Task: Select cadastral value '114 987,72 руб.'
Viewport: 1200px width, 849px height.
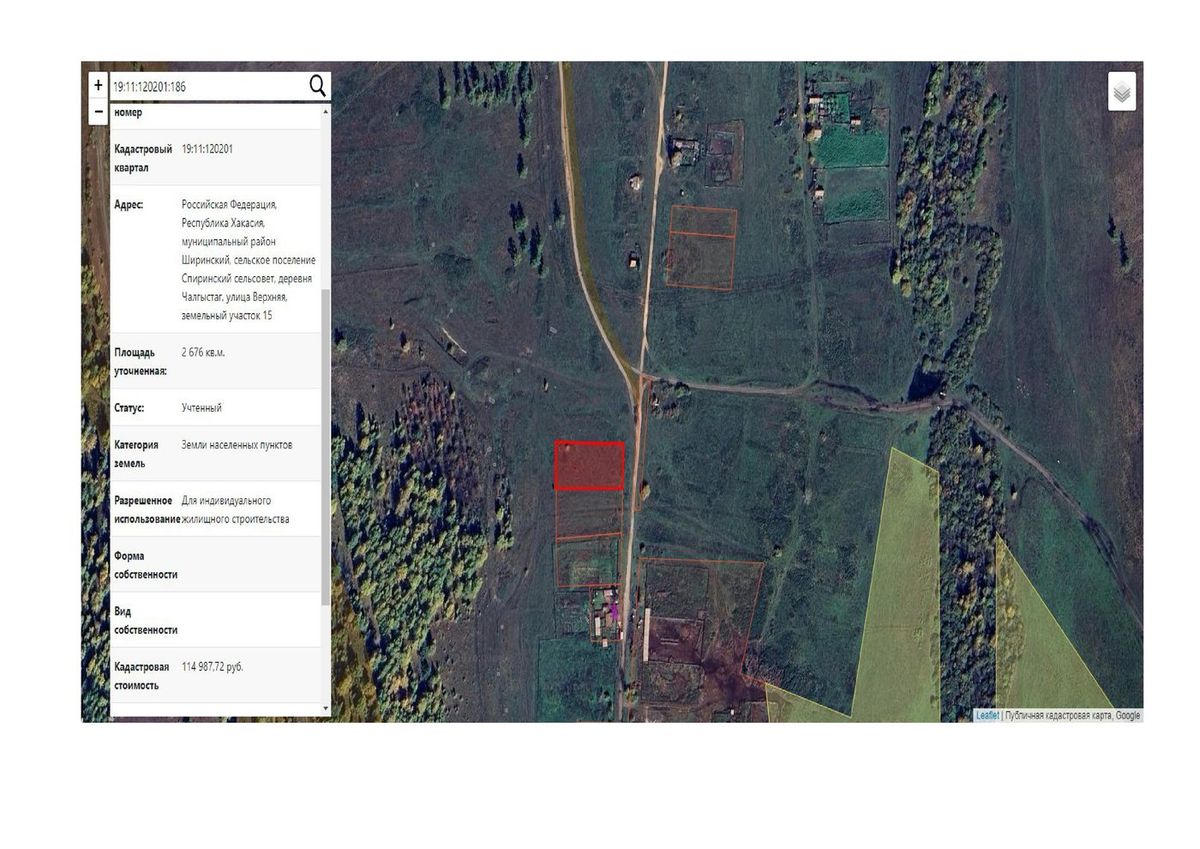Action: [x=212, y=667]
